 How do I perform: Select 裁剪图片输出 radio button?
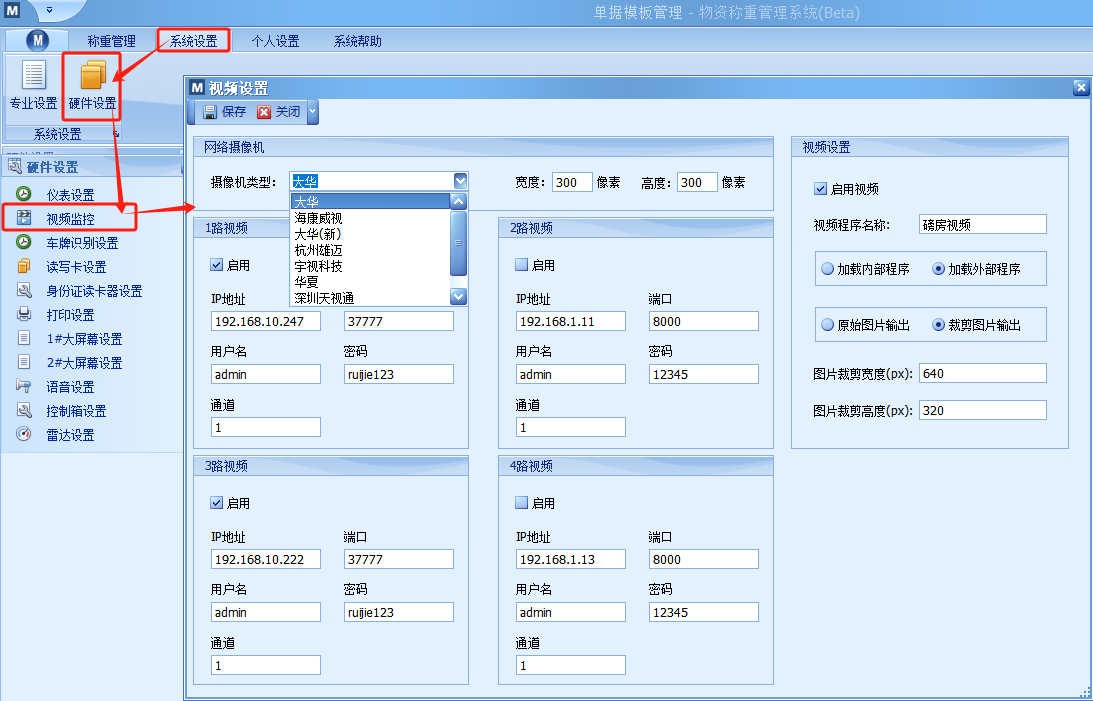point(938,325)
